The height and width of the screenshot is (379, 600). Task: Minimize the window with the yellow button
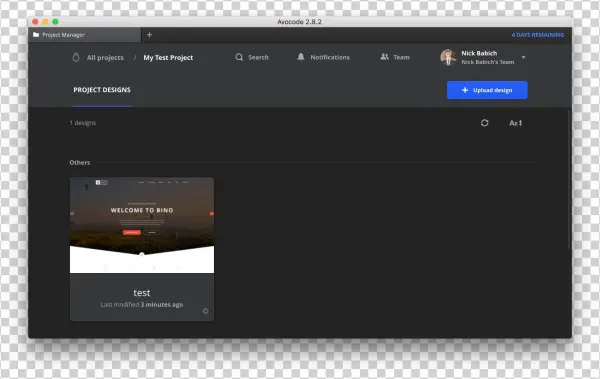click(x=45, y=22)
